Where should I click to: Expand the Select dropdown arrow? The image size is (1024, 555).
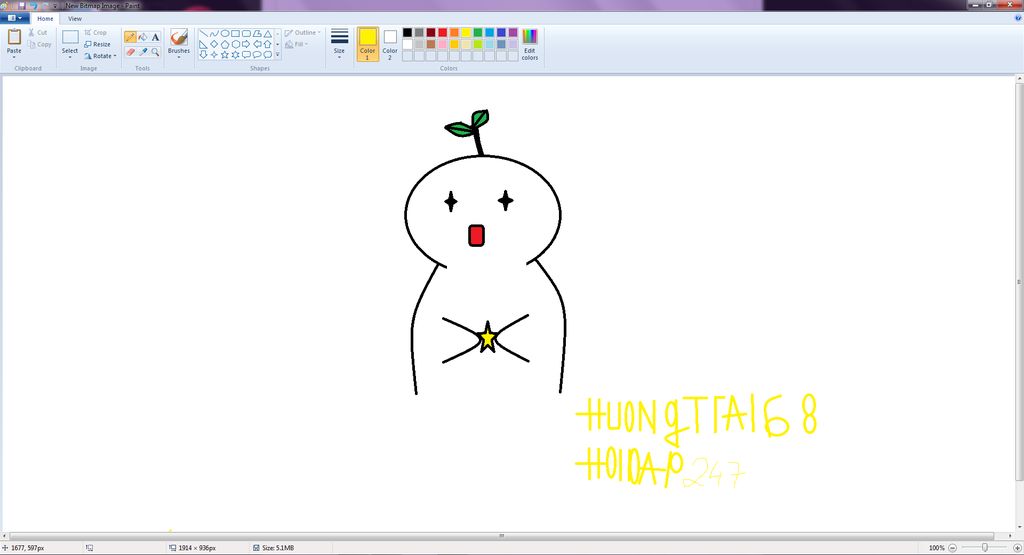pyautogui.click(x=70, y=57)
